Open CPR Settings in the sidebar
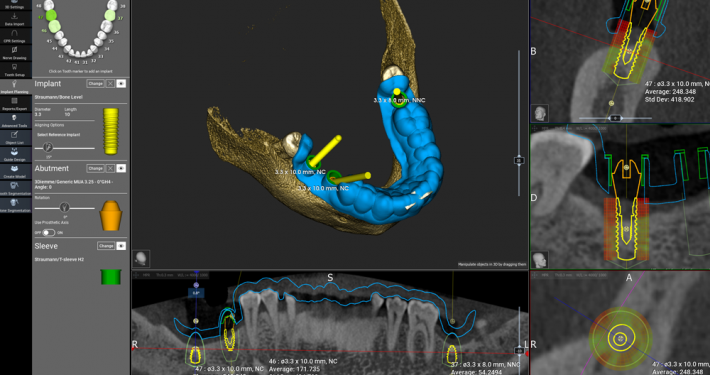The width and height of the screenshot is (710, 375). 14,36
